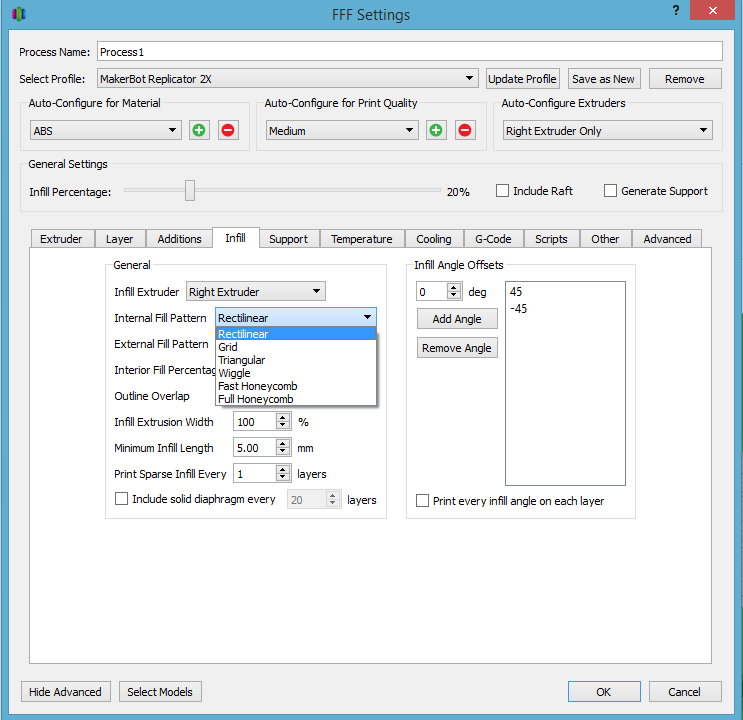Click the green add print quality icon

point(436,130)
